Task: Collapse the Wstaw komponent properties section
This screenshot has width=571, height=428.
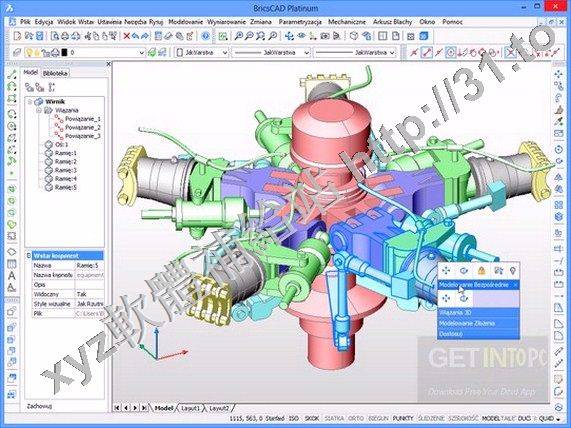Action: [x=29, y=256]
